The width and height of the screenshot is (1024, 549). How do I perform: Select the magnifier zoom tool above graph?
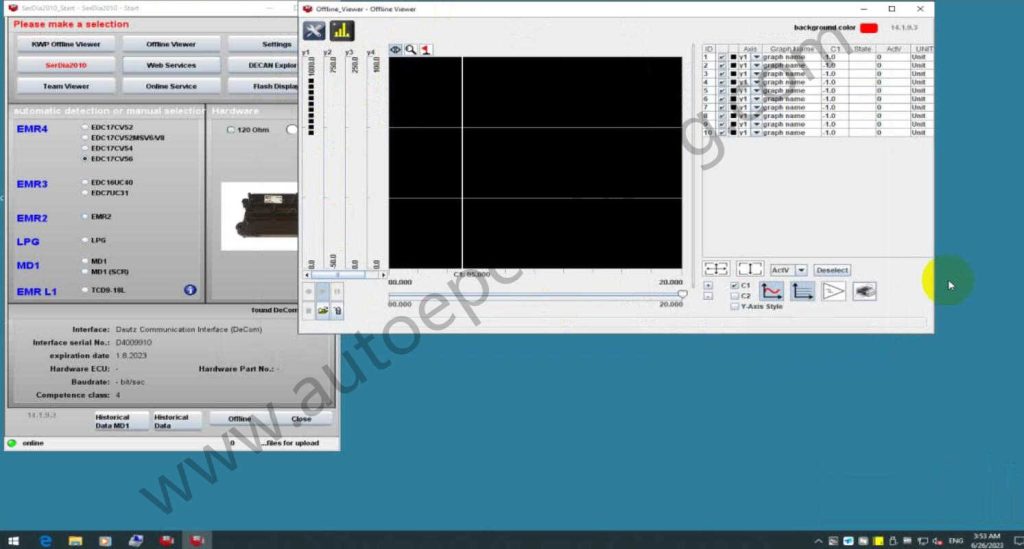(x=411, y=49)
